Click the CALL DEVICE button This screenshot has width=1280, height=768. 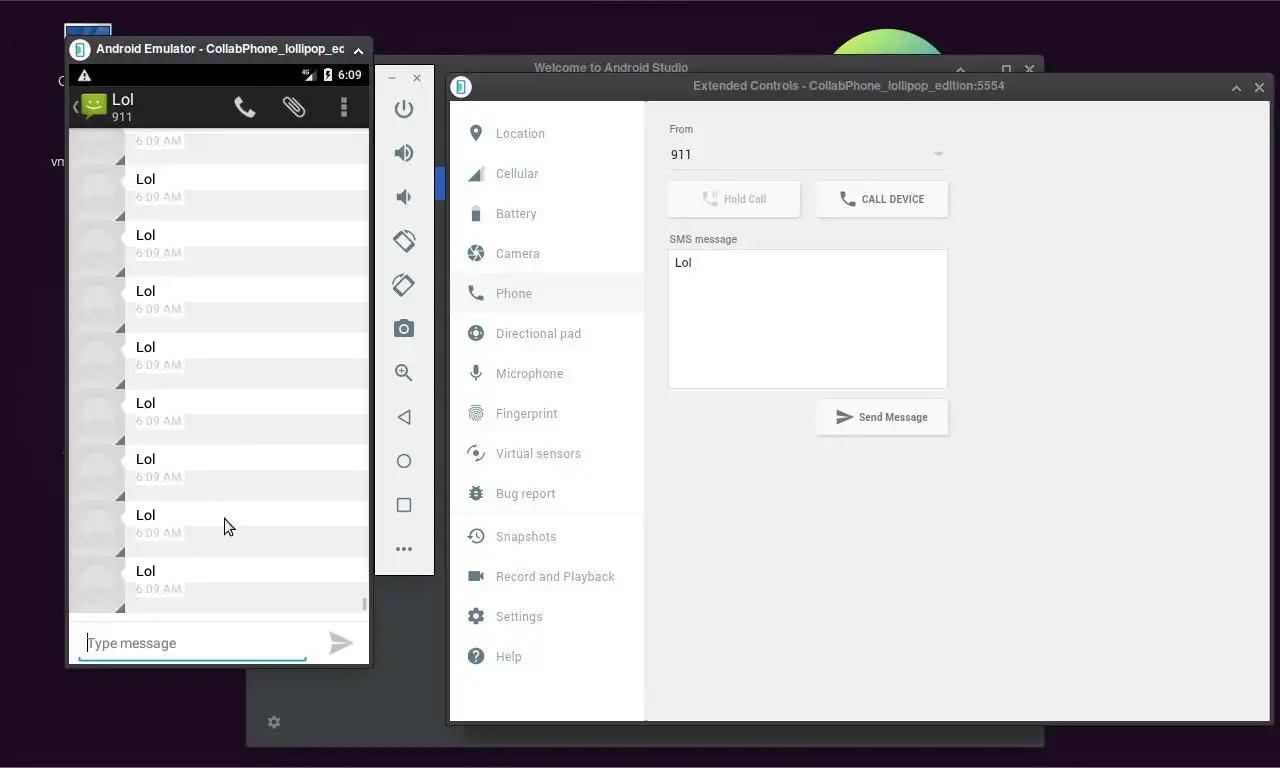(882, 199)
